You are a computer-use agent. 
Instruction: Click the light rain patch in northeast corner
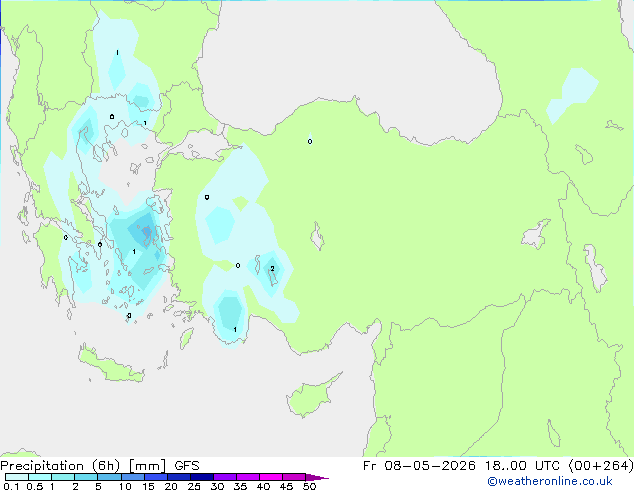[572, 95]
